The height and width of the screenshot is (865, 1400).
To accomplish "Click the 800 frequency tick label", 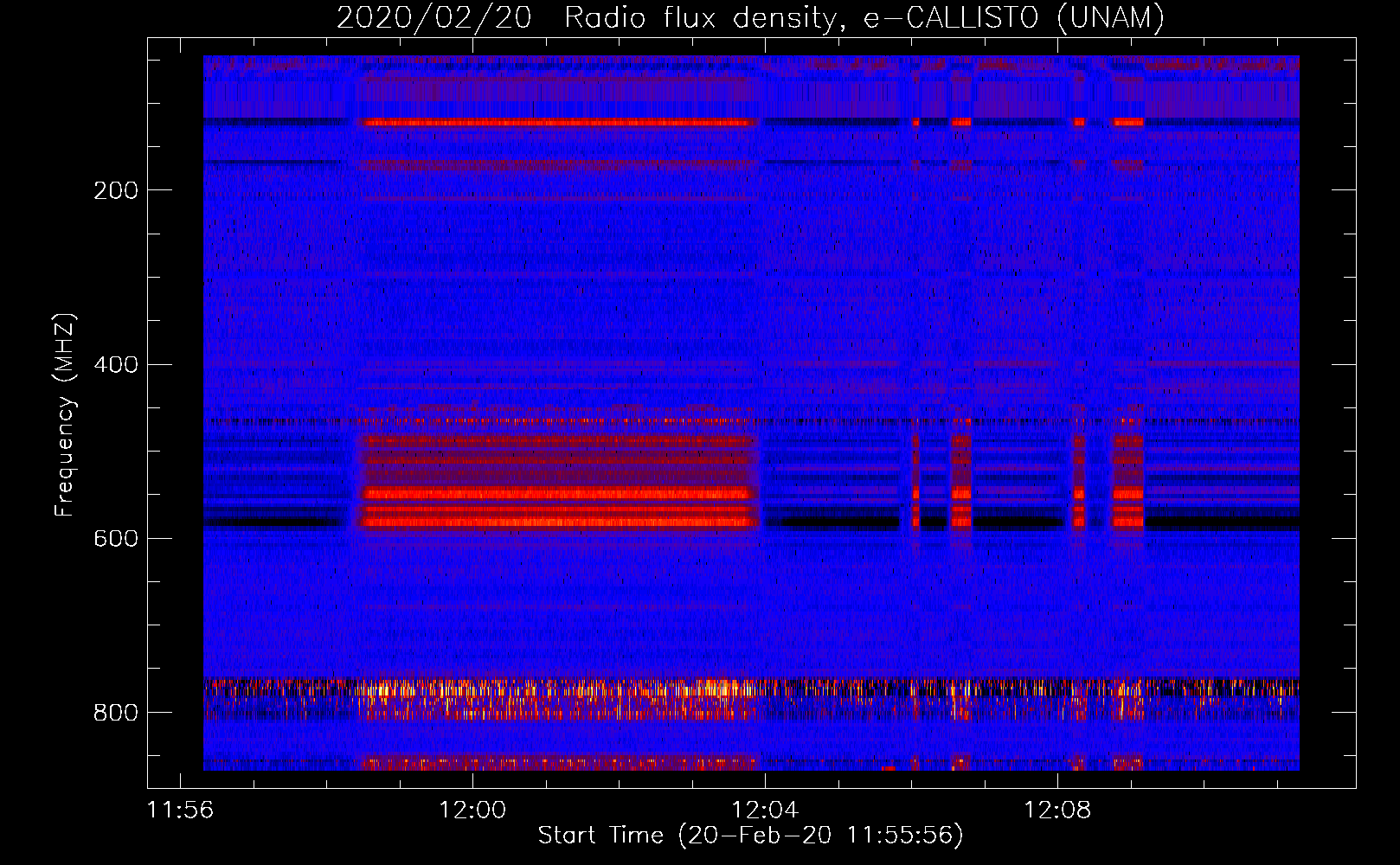I will click(x=115, y=712).
